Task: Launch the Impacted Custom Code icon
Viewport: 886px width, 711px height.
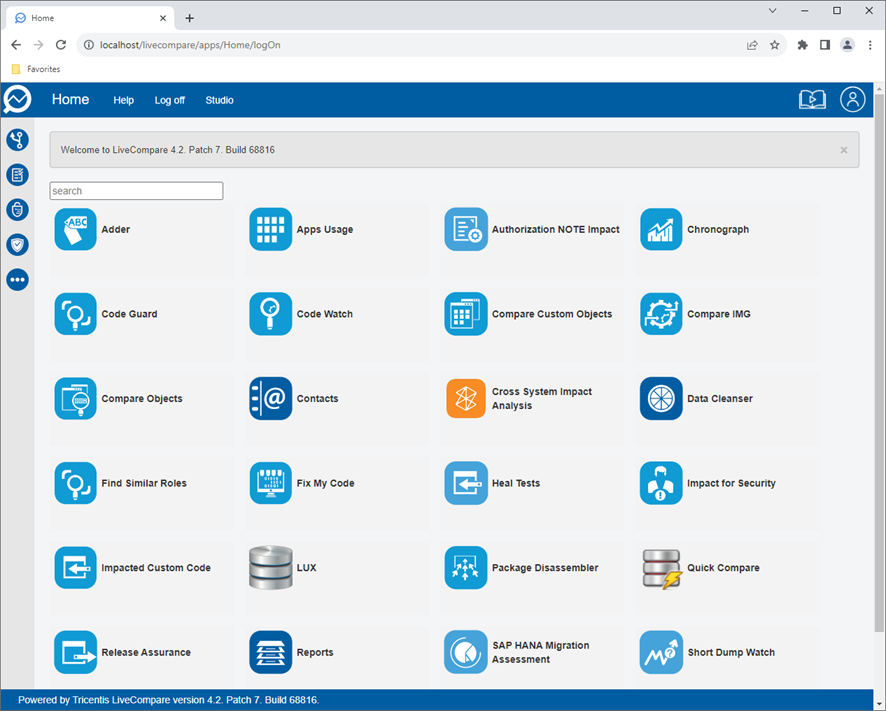Action: click(x=75, y=567)
